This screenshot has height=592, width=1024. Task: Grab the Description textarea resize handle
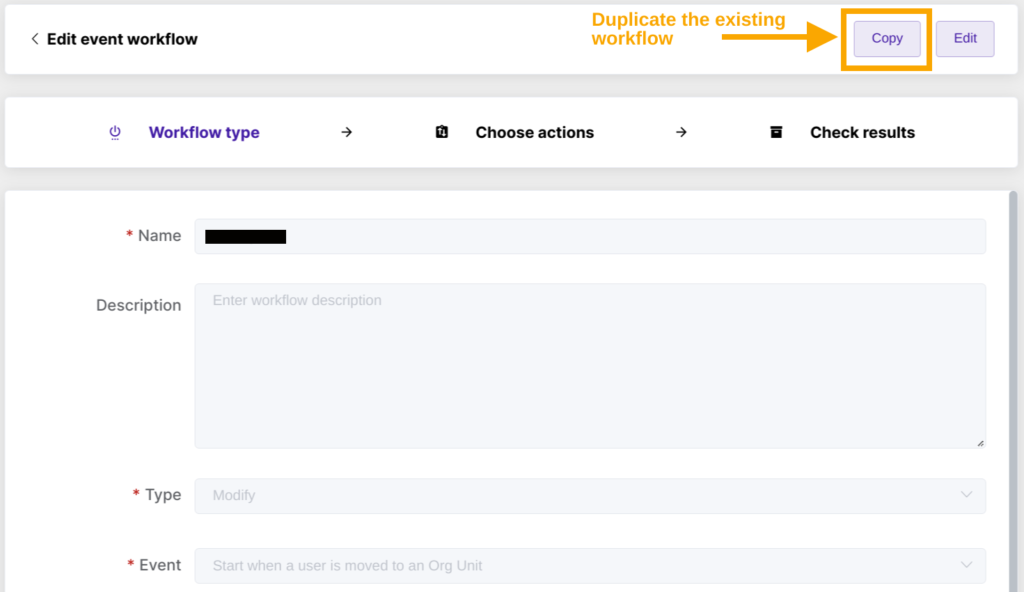point(980,443)
